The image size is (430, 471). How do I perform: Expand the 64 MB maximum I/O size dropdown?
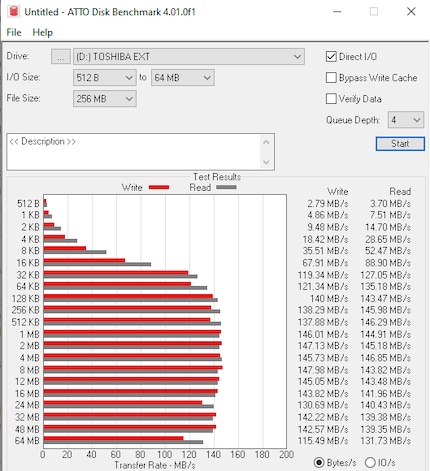pos(183,78)
